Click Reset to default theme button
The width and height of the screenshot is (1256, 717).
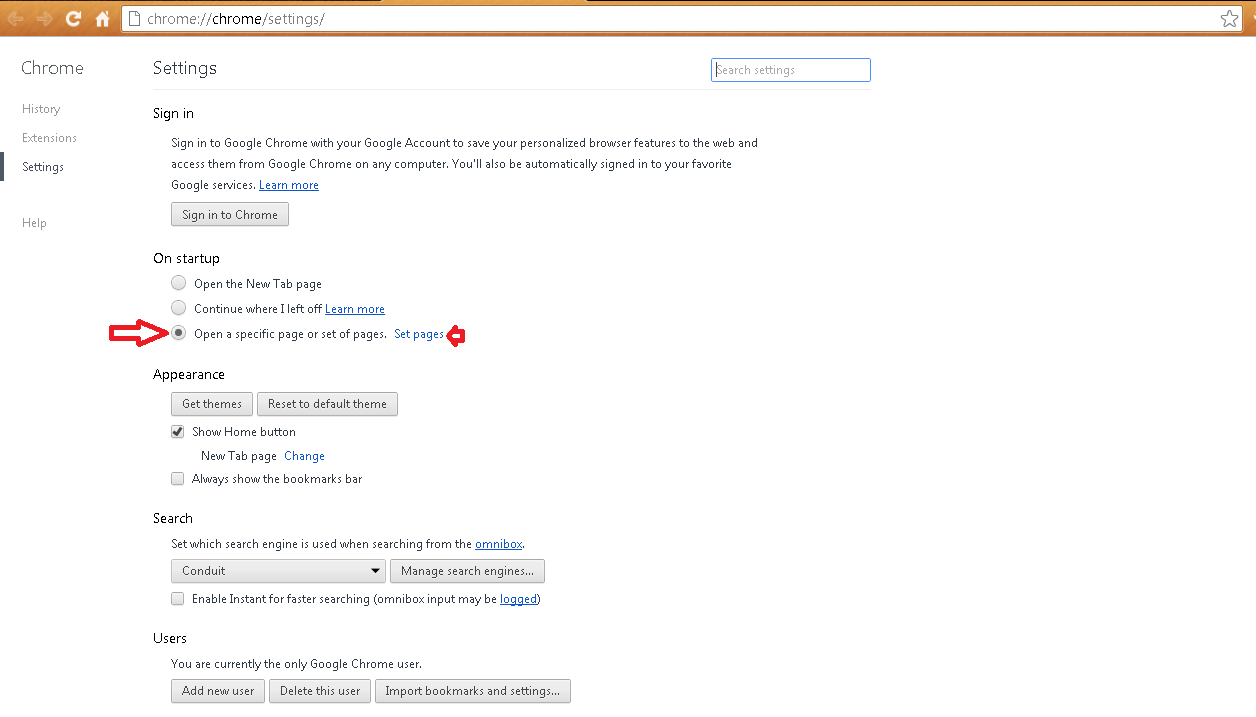point(327,404)
